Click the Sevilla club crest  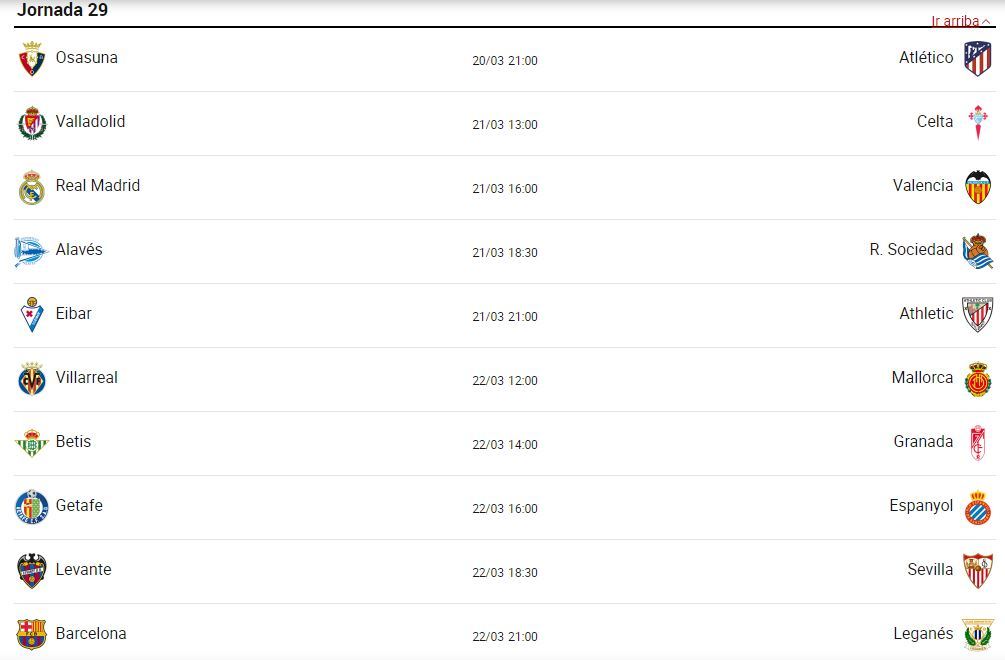click(x=977, y=570)
